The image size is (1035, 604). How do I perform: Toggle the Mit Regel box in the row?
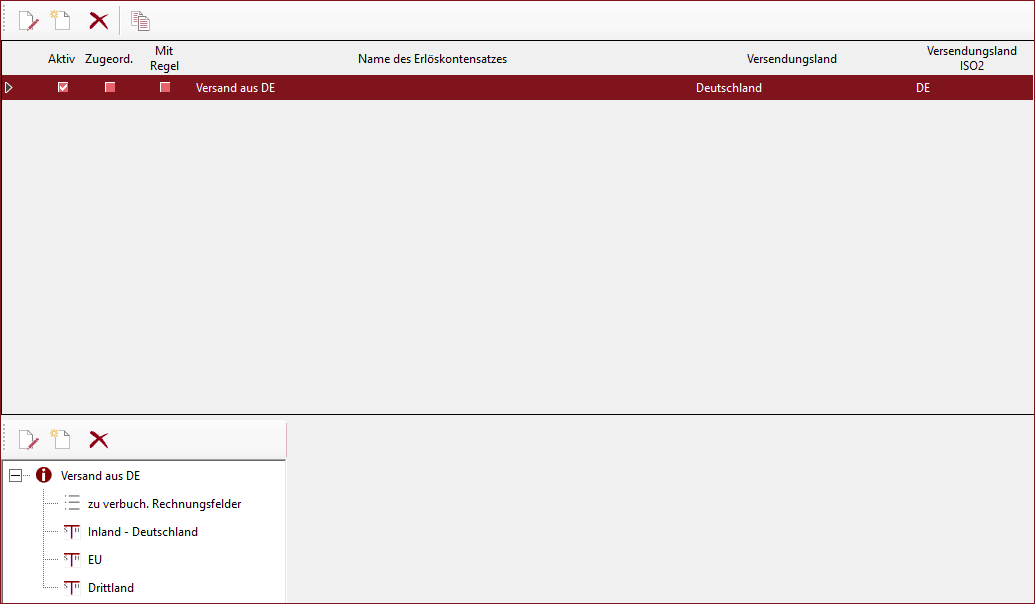tap(165, 88)
